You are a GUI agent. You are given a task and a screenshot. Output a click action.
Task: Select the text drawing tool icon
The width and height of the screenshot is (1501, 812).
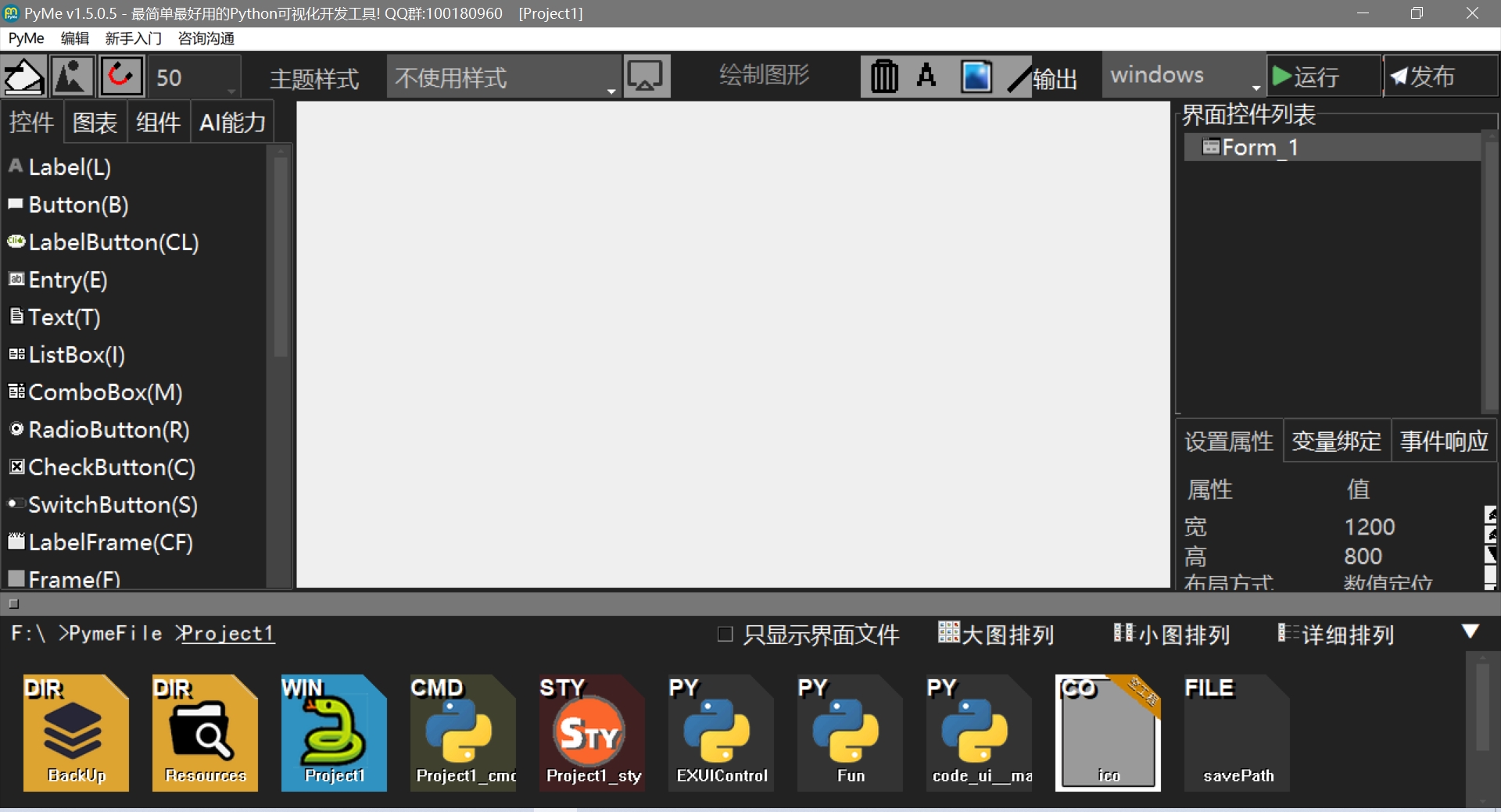tap(927, 77)
